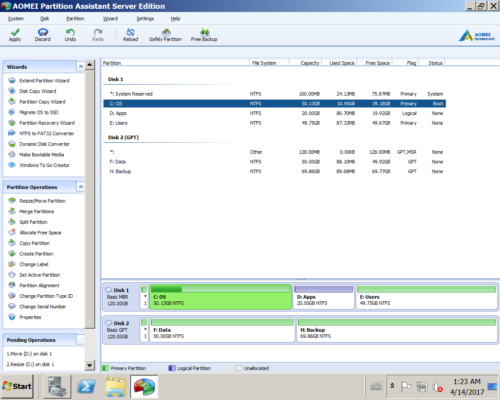Collapse the Wizards panel

pyautogui.click(x=81, y=67)
